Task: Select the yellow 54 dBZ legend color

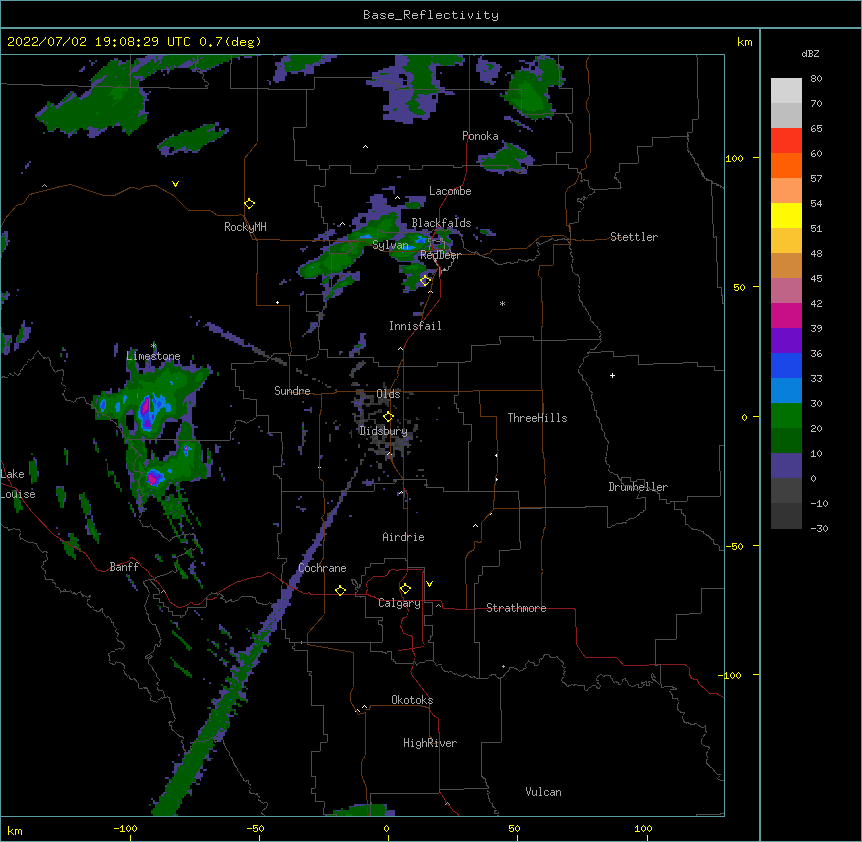Action: click(x=786, y=215)
